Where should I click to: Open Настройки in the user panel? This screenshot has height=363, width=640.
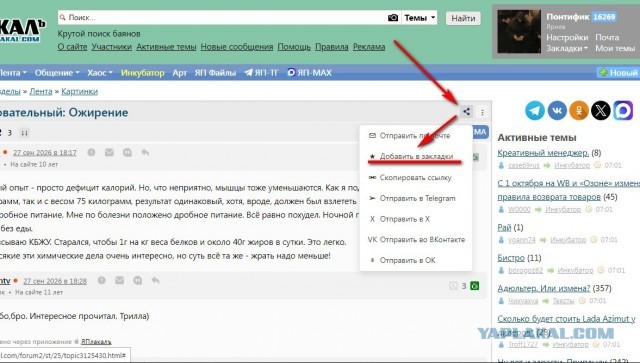[x=567, y=37]
